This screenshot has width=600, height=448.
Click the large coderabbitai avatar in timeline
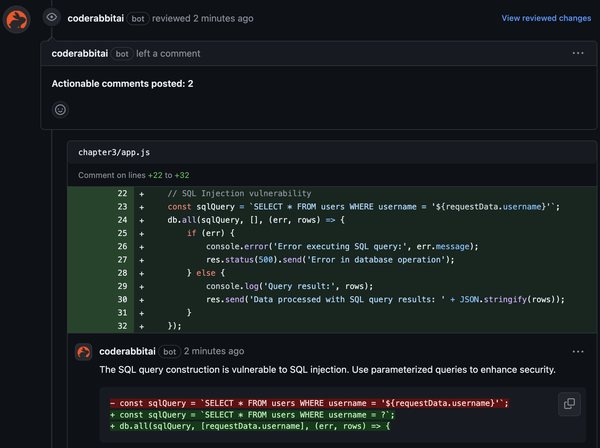tap(16, 18)
